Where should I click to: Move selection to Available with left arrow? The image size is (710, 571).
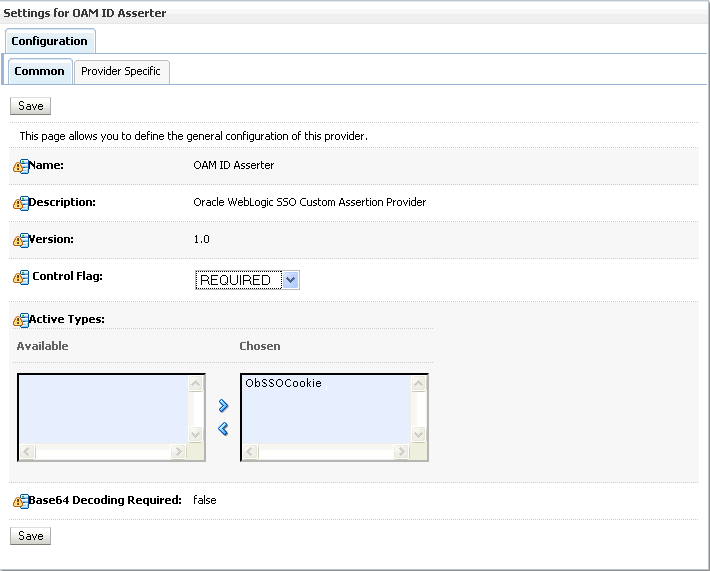click(x=223, y=428)
